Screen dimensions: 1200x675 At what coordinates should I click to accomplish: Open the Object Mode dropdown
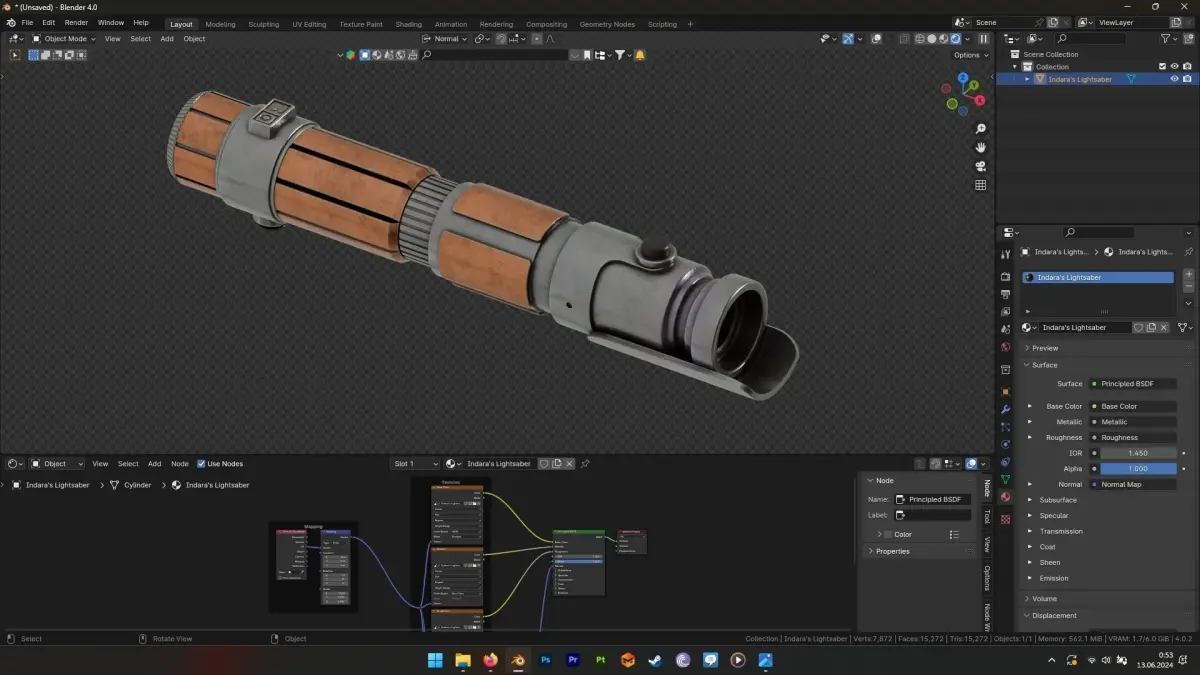63,39
